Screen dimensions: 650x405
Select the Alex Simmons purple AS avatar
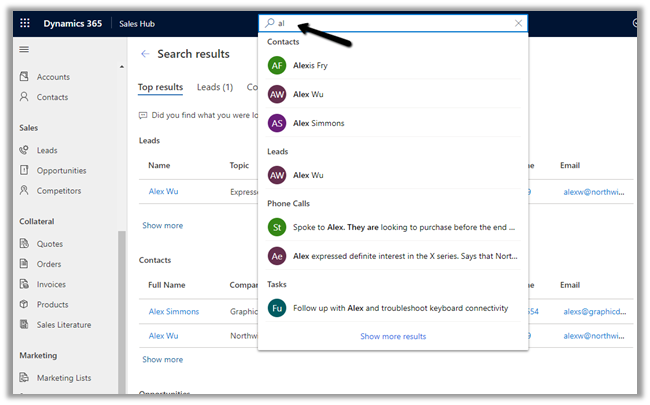tap(277, 123)
